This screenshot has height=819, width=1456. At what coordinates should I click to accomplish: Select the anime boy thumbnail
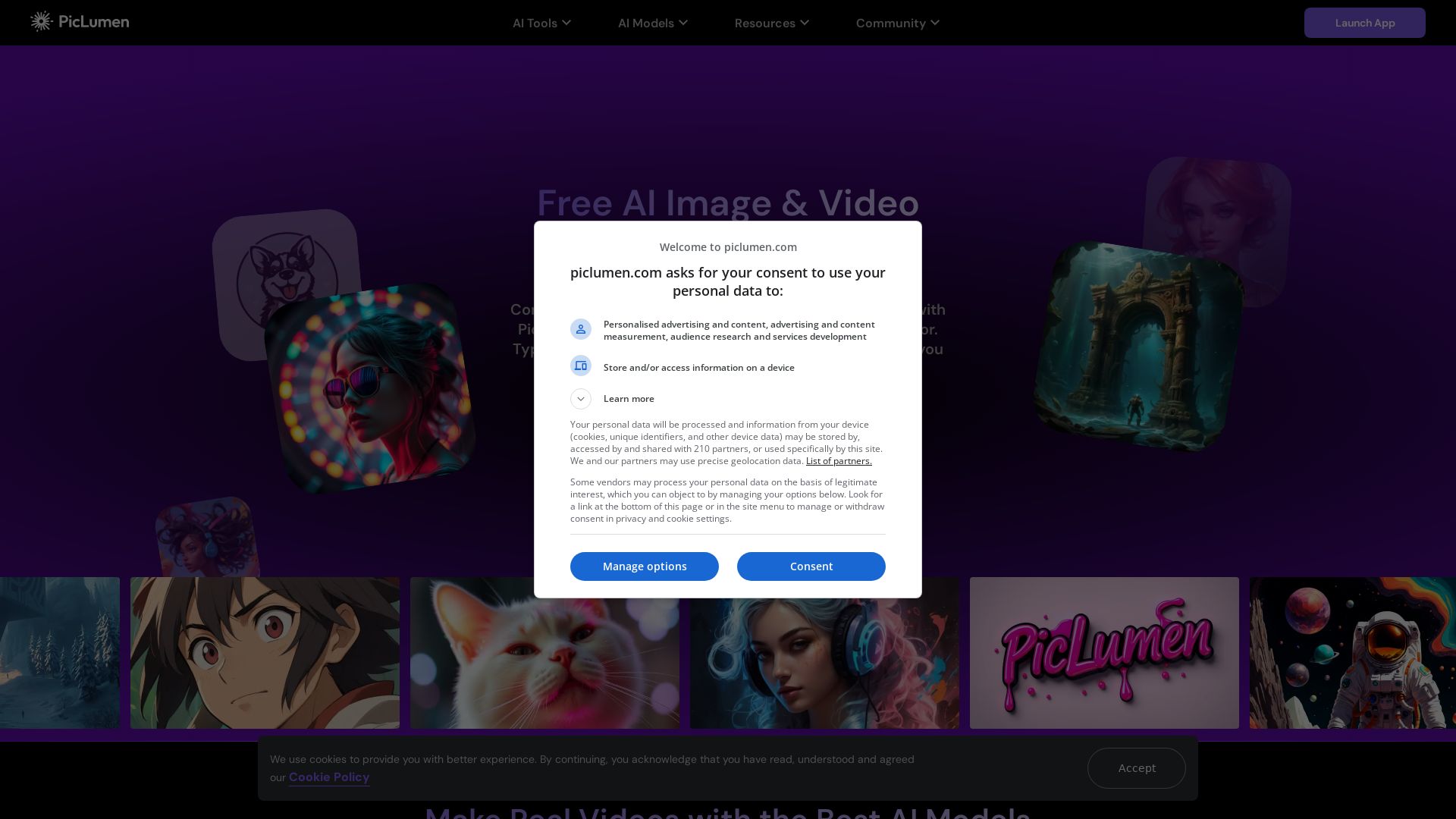[x=265, y=653]
